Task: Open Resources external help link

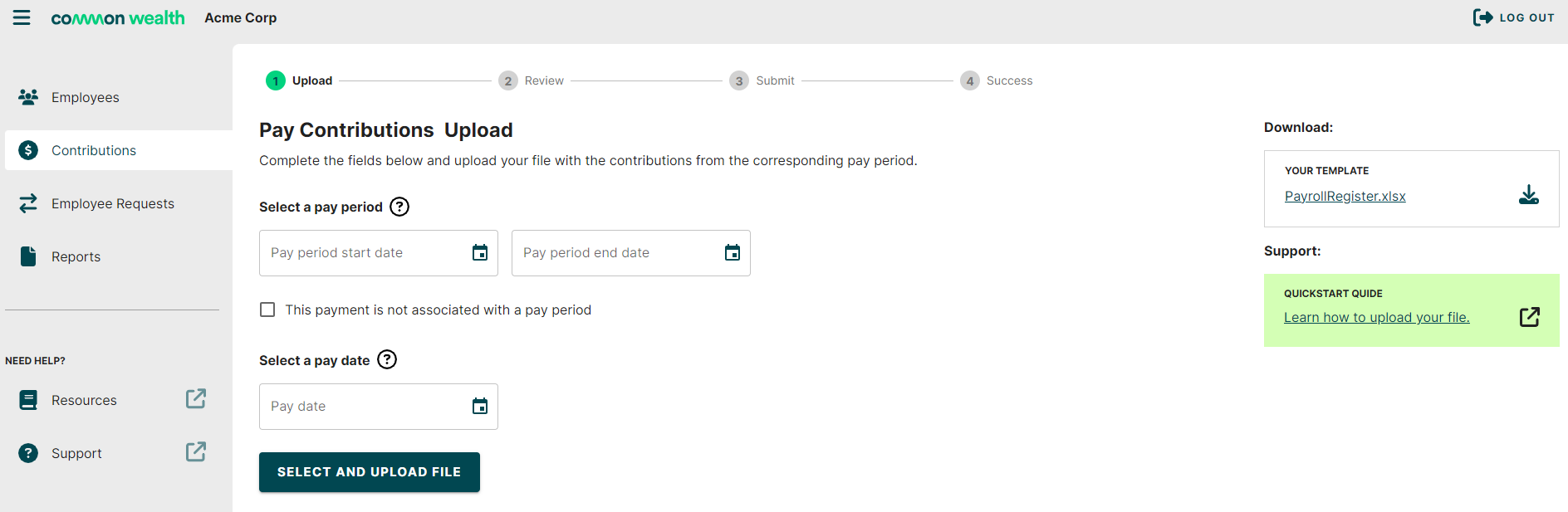Action: coord(195,399)
